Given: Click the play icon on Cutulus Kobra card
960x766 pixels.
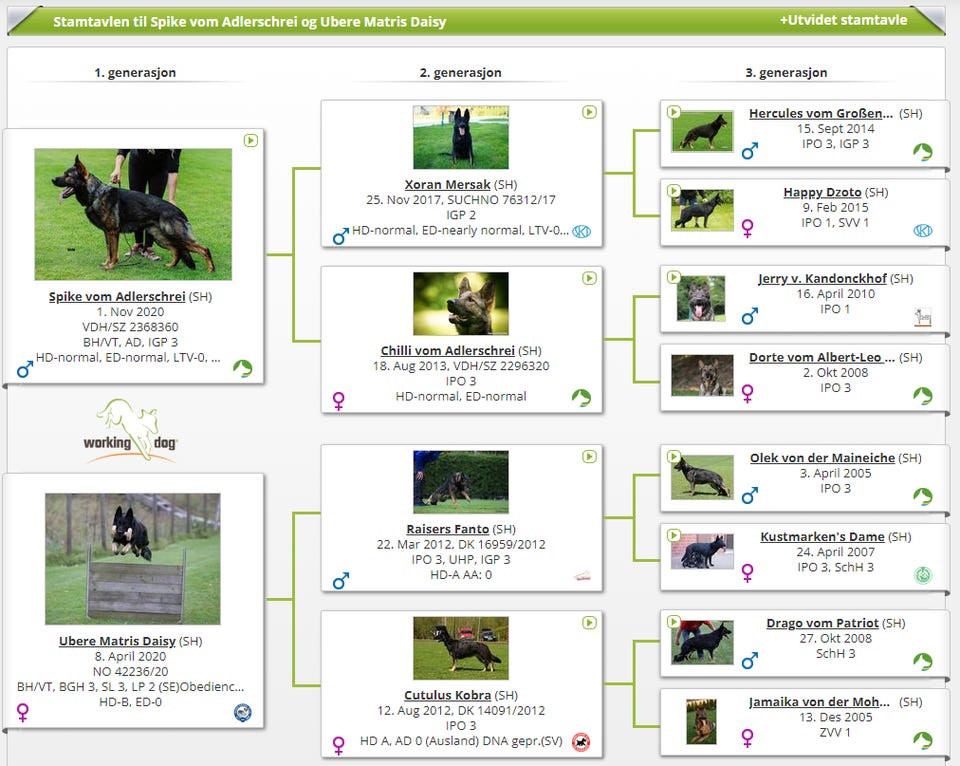Looking at the screenshot, I should 589,622.
